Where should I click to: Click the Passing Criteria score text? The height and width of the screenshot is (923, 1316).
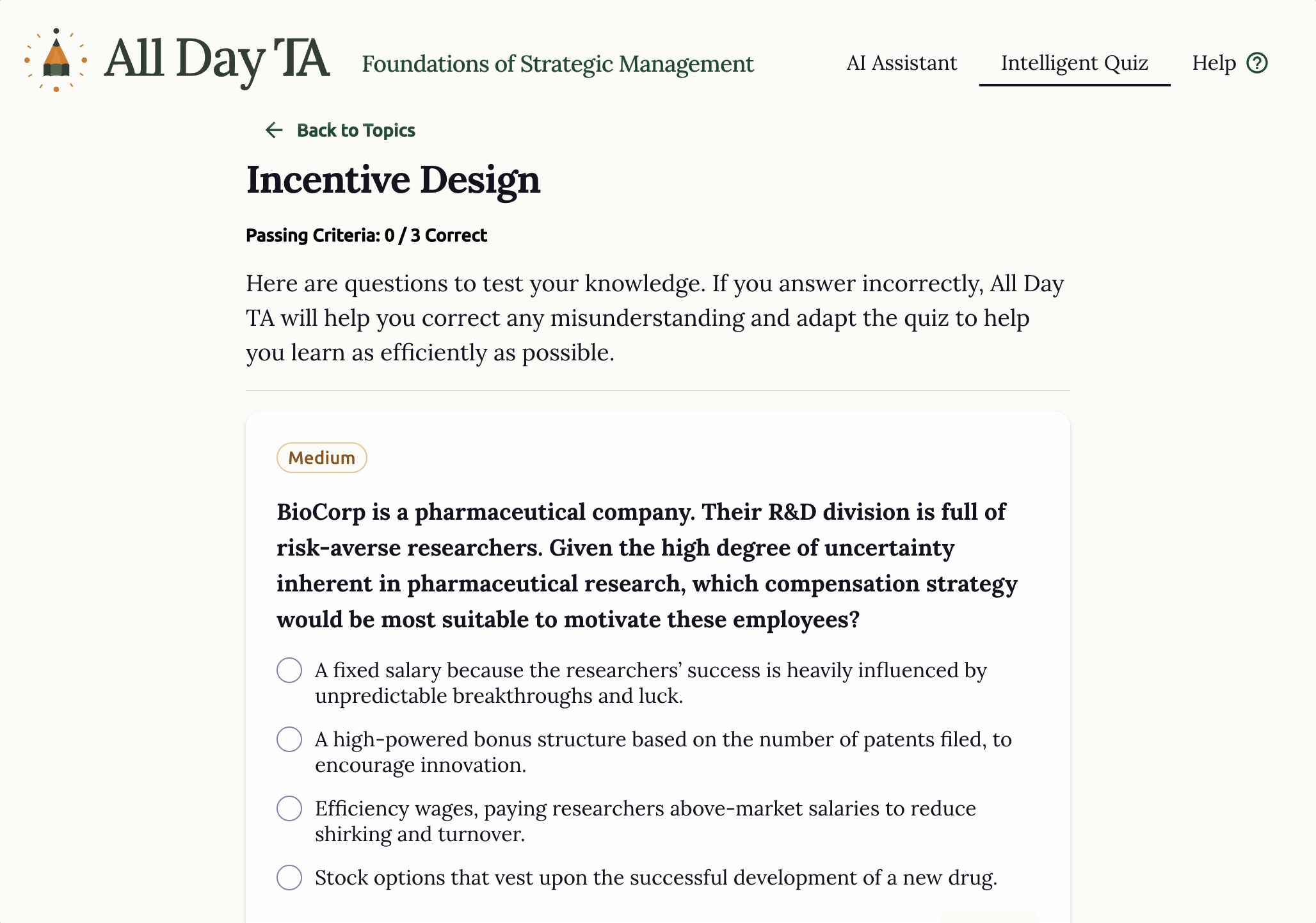pos(366,236)
